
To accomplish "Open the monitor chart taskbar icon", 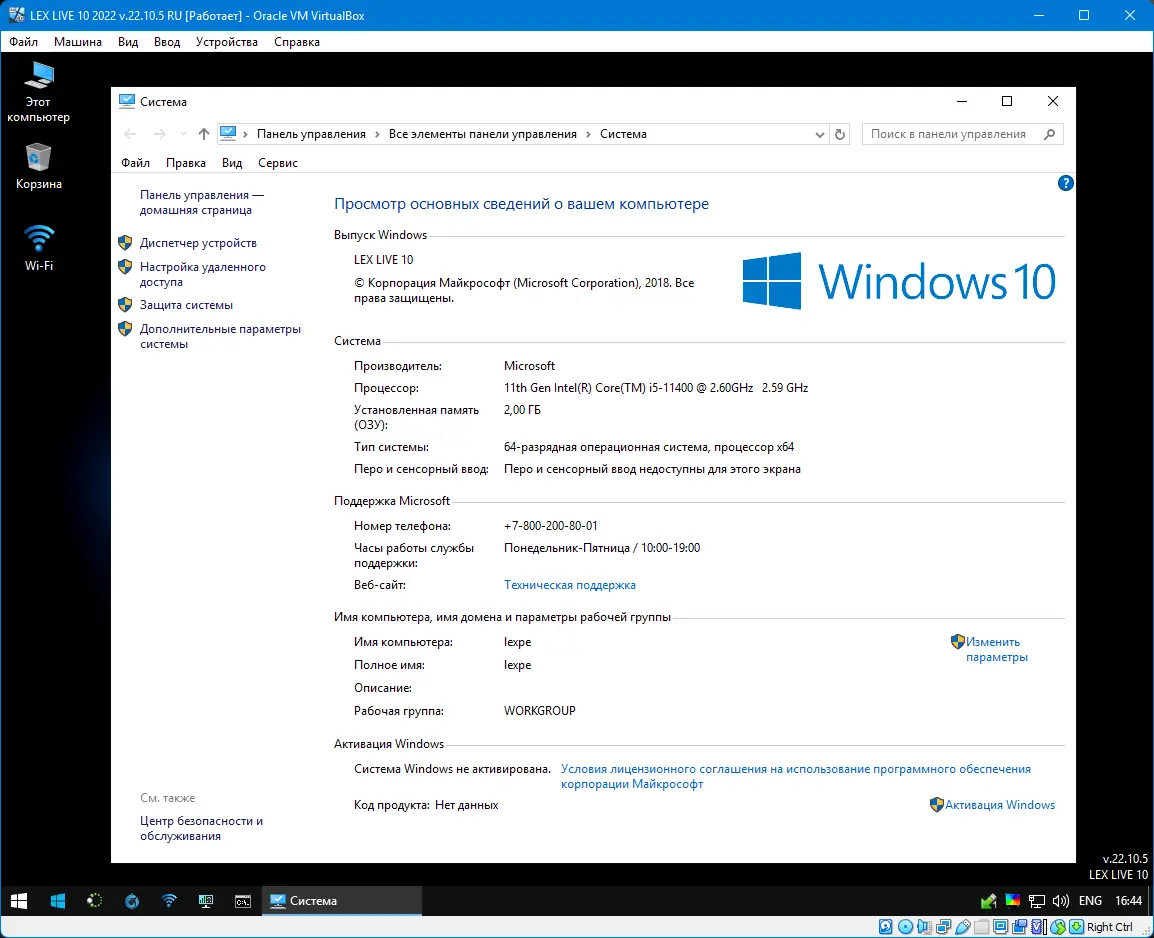I will (206, 900).
